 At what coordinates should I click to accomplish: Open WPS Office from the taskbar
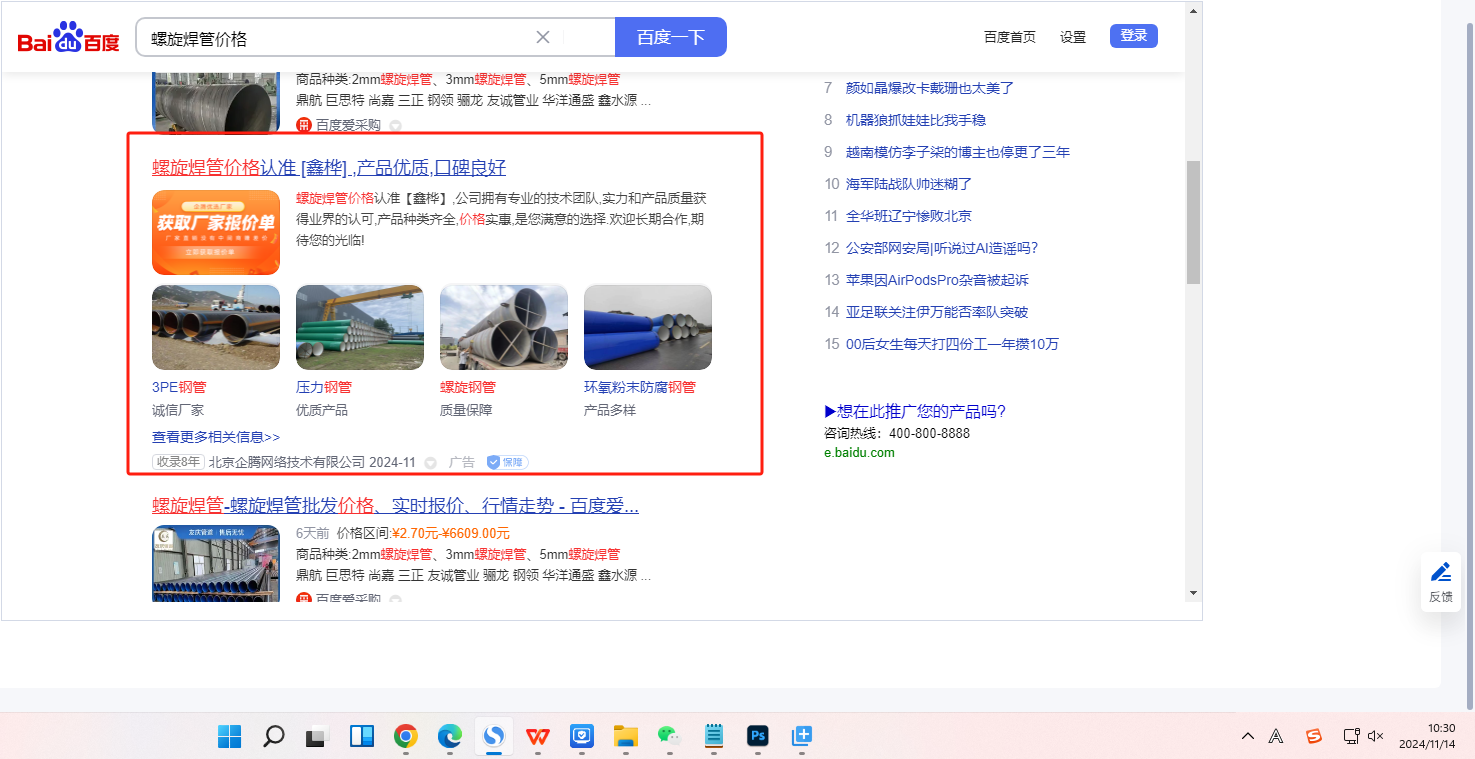point(538,737)
